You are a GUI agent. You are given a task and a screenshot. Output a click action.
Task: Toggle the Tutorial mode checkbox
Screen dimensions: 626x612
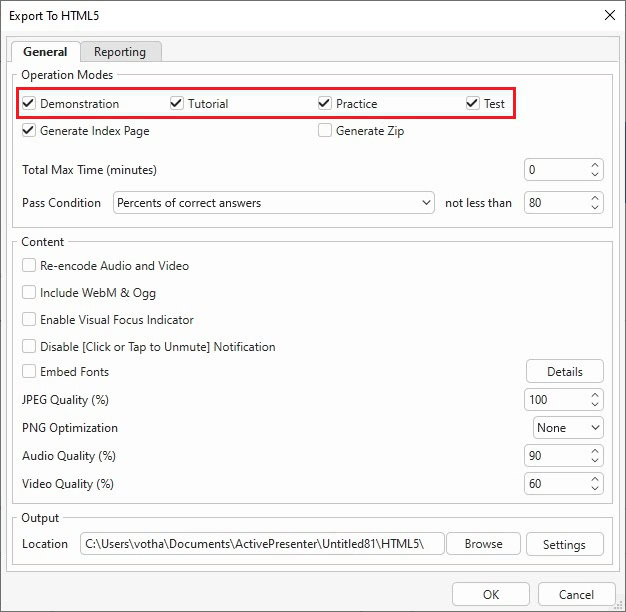point(177,104)
